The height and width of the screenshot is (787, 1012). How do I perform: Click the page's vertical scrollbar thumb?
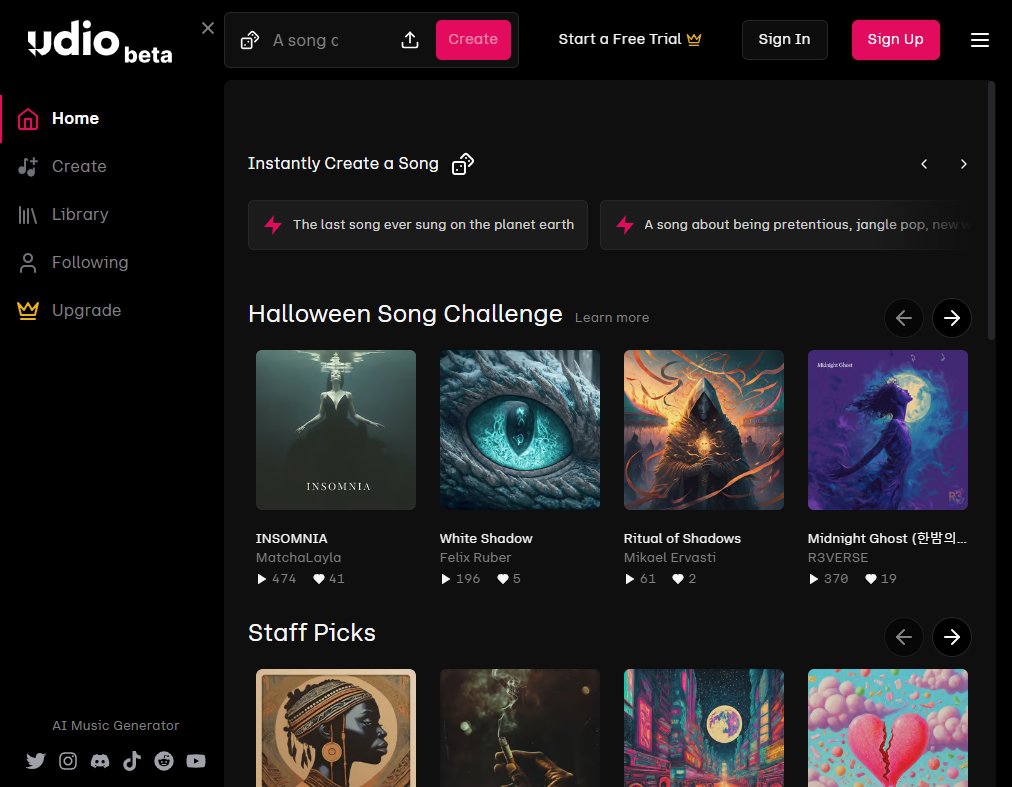click(991, 210)
